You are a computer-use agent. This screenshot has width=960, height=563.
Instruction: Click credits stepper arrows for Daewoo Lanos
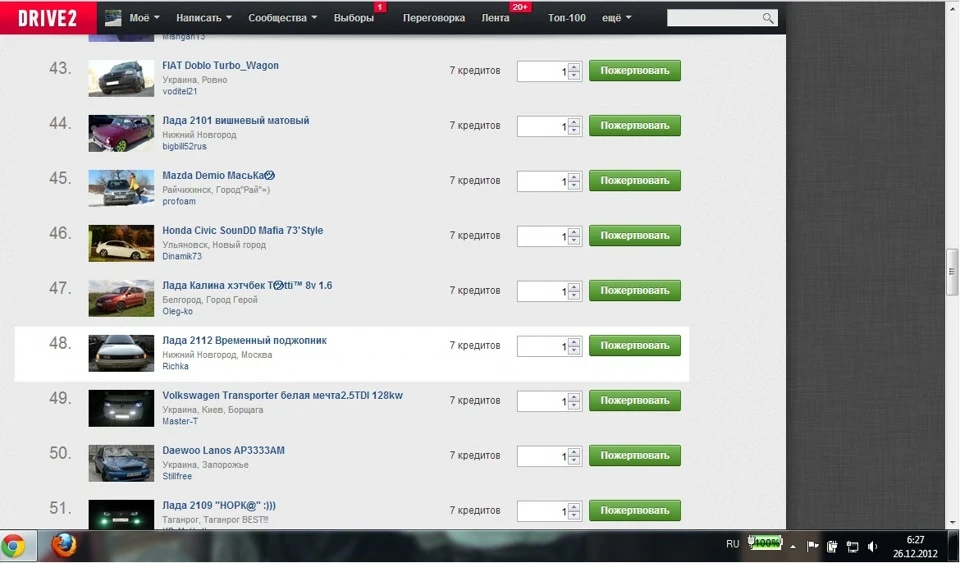coord(574,457)
